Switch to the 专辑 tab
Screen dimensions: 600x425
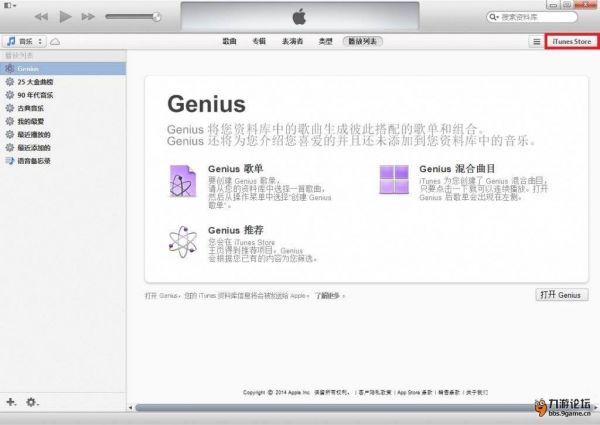point(258,42)
